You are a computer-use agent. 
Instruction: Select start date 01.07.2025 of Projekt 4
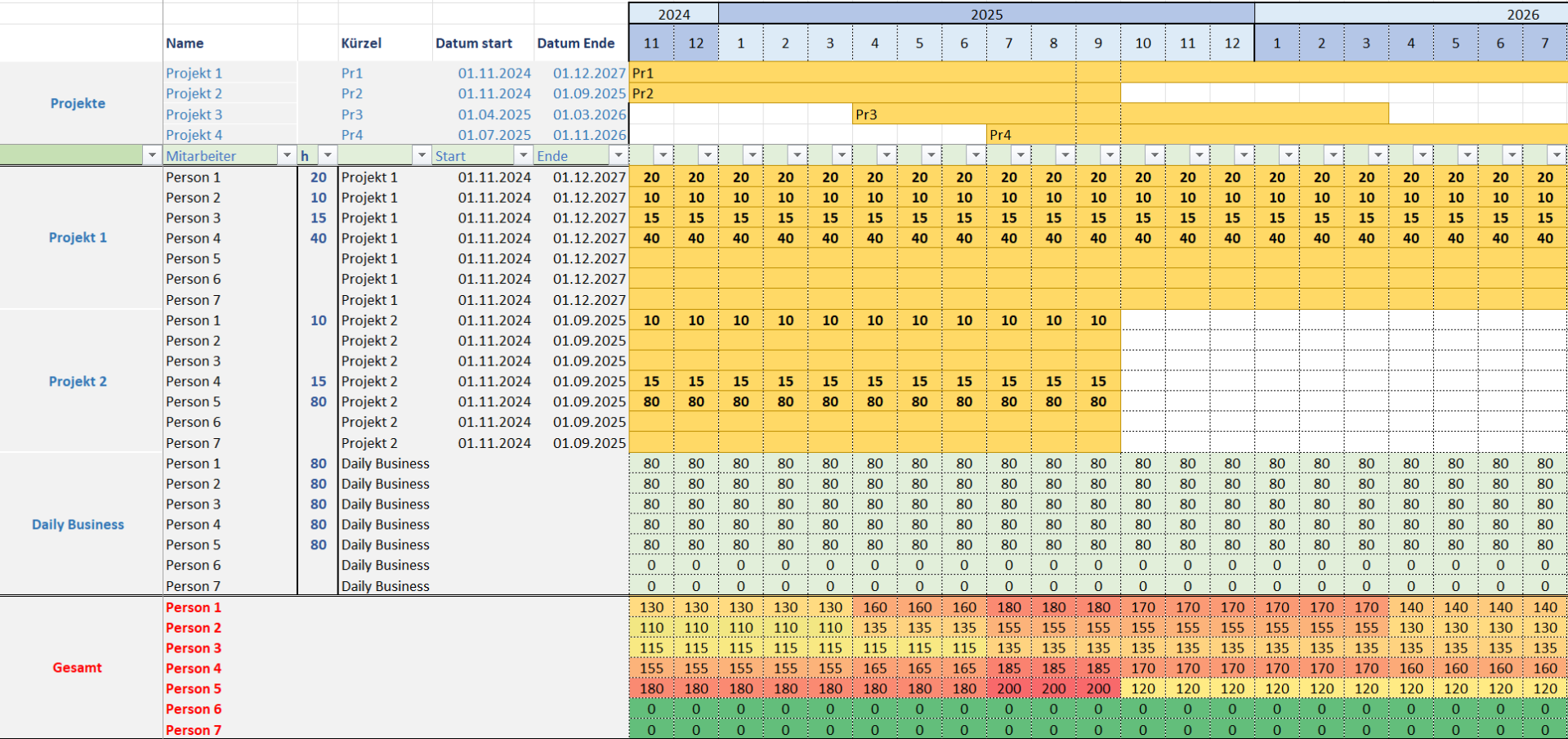[494, 135]
